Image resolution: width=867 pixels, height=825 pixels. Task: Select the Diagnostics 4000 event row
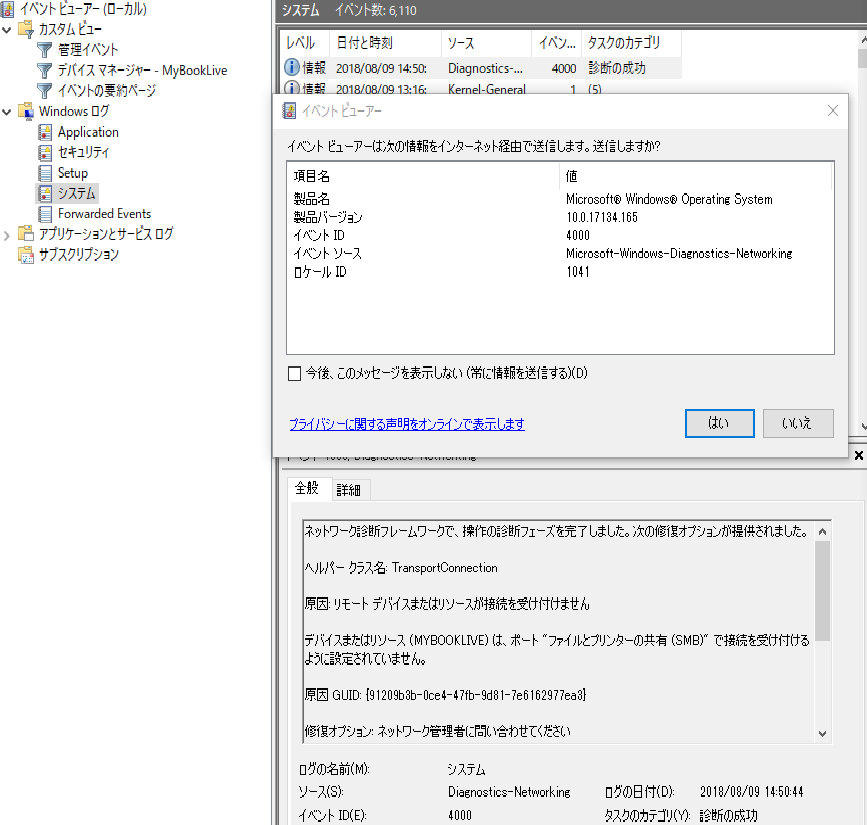(x=480, y=68)
